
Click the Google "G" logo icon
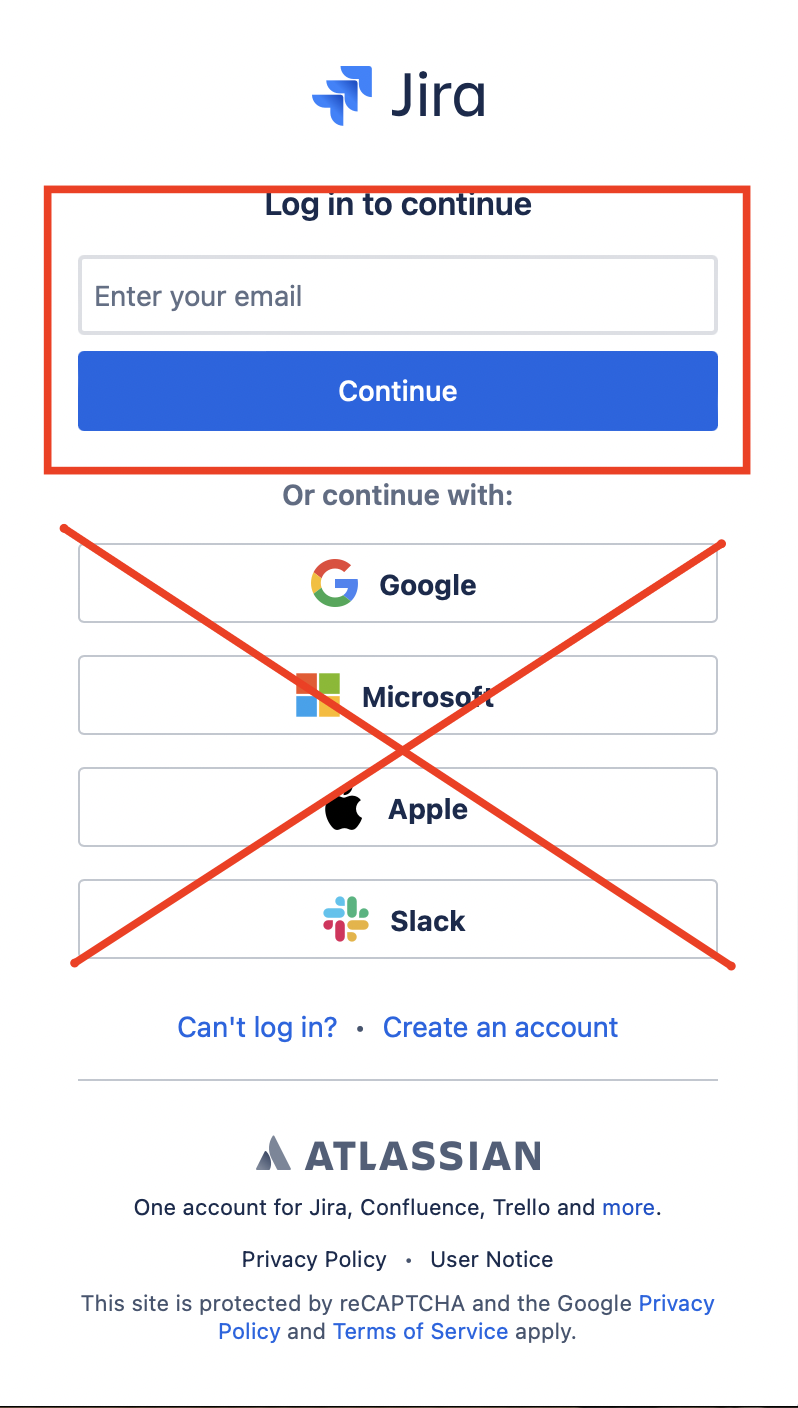[334, 584]
